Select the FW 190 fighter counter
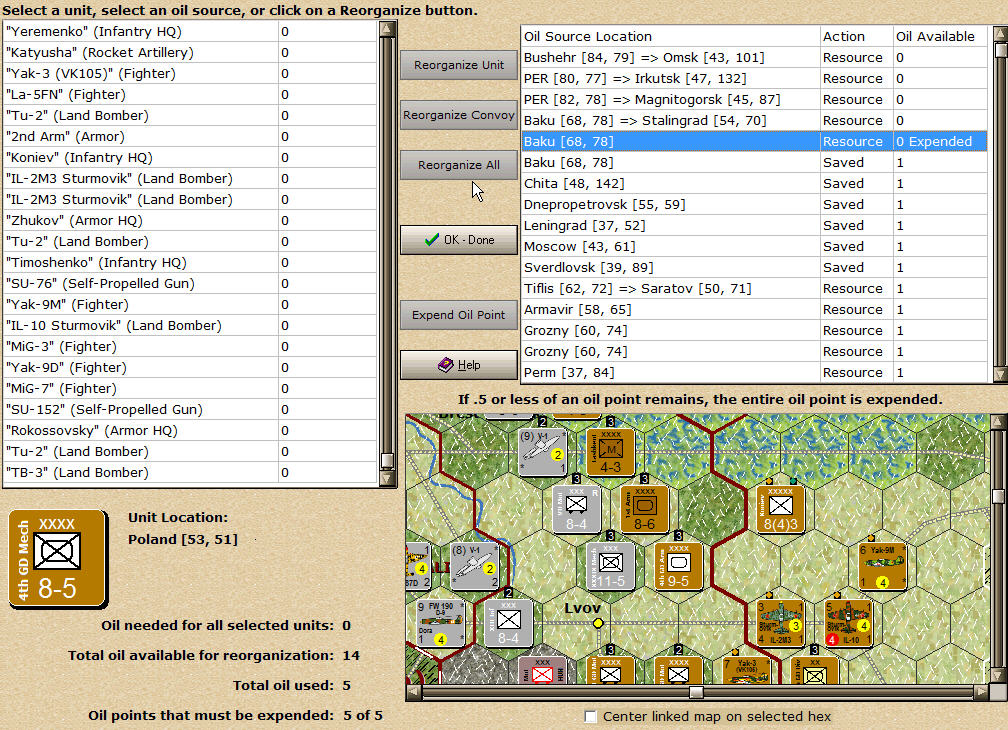Viewport: 1008px width, 730px height. coord(441,623)
